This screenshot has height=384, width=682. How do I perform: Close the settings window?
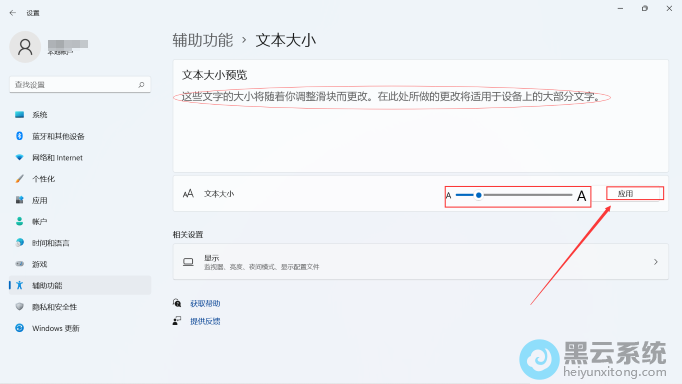(669, 9)
